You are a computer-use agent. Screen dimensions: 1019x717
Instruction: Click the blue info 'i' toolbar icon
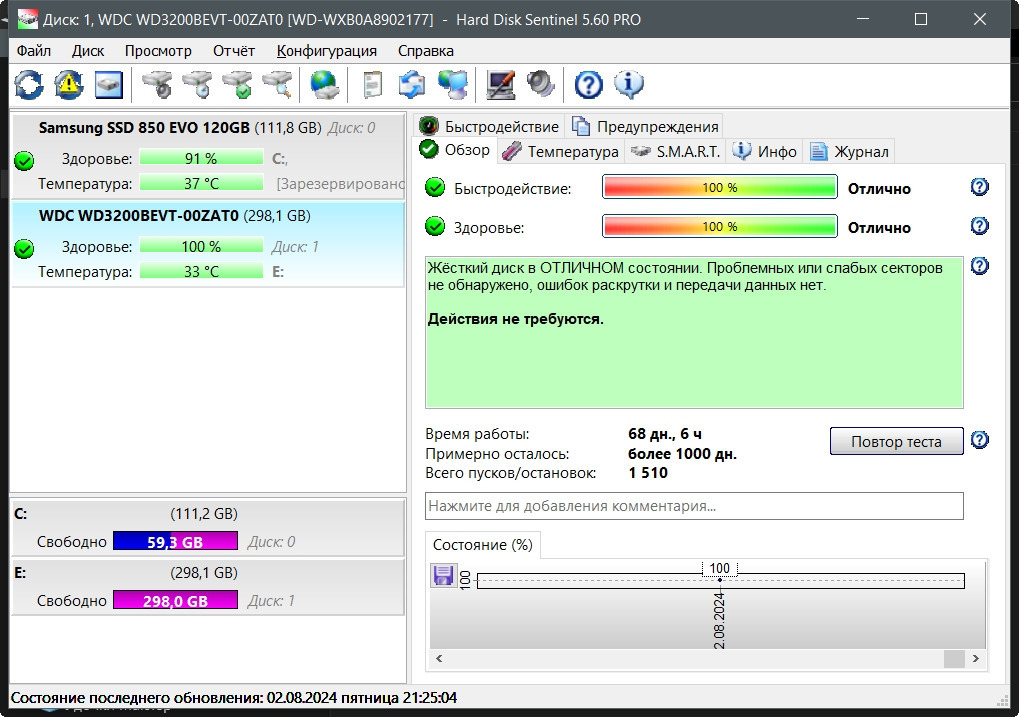click(629, 85)
